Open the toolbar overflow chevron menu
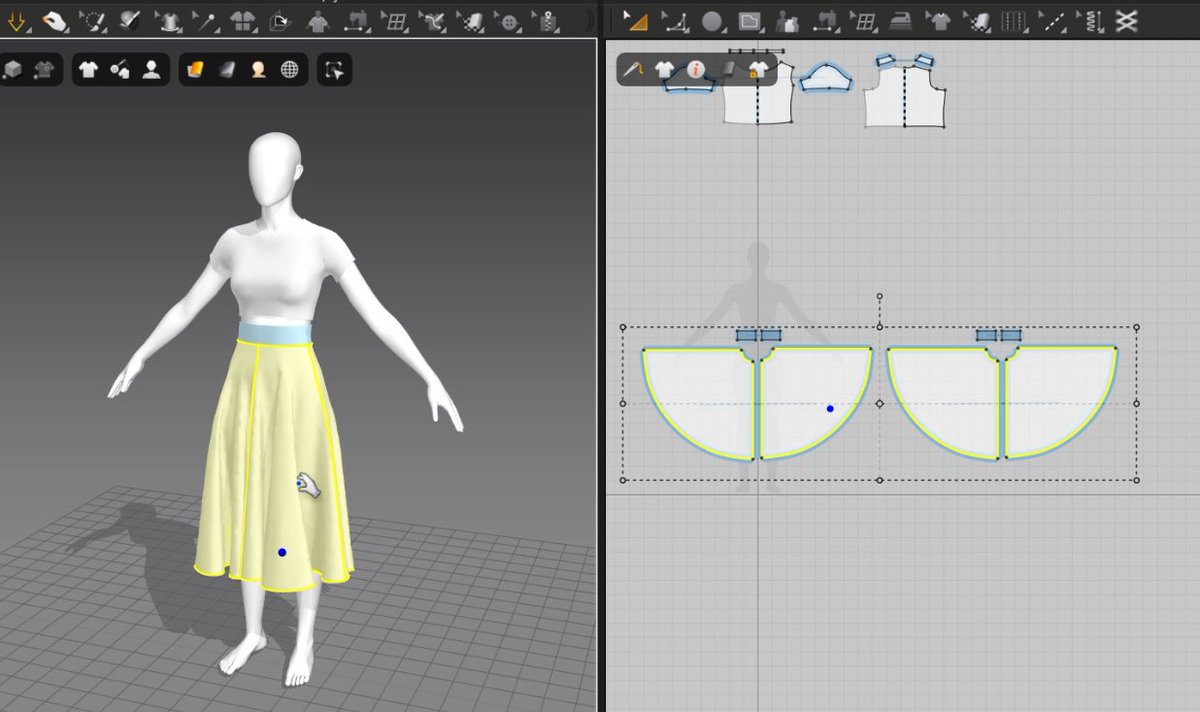 click(590, 20)
